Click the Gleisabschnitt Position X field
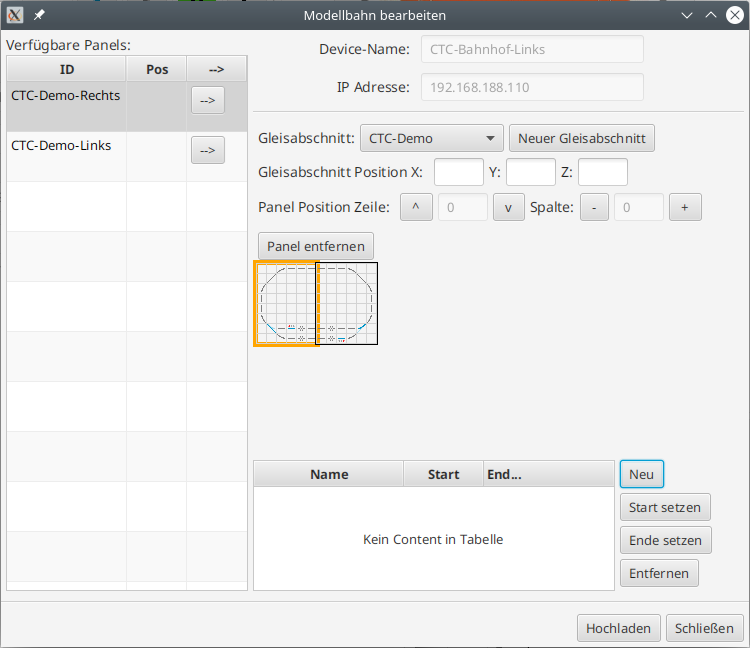This screenshot has width=750, height=648. tap(459, 172)
